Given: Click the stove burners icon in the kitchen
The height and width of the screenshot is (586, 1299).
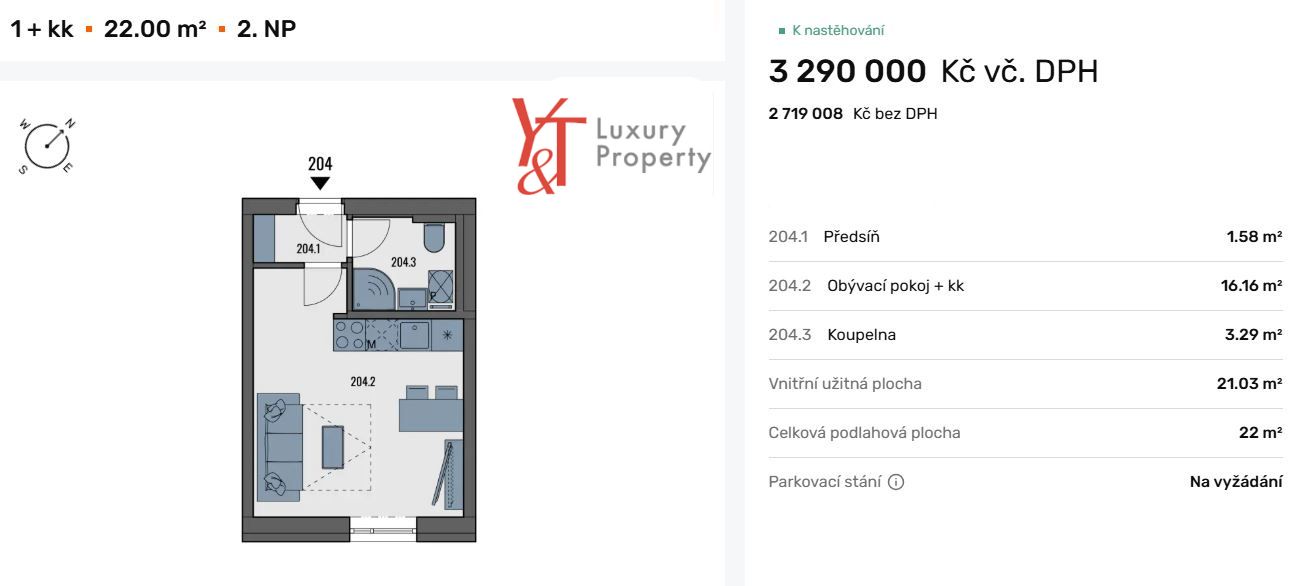Looking at the screenshot, I should [349, 334].
